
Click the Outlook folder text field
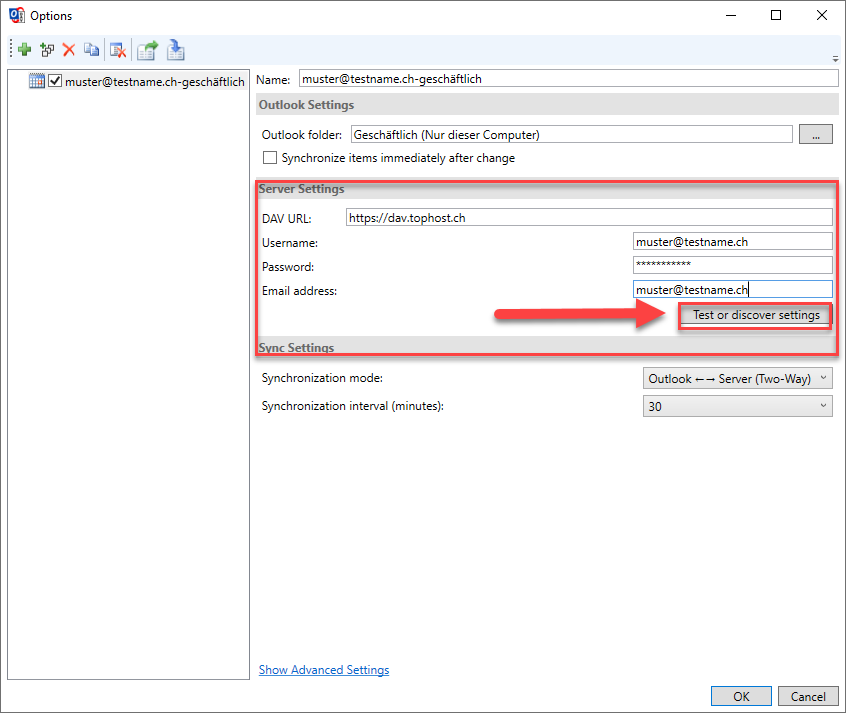pos(571,134)
